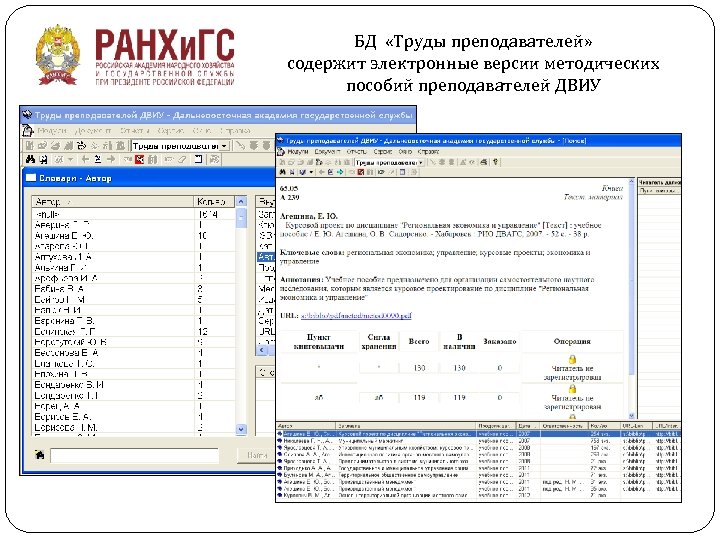Click the green forward arrow in the front window
This screenshot has height=540, width=720.
coord(340,172)
